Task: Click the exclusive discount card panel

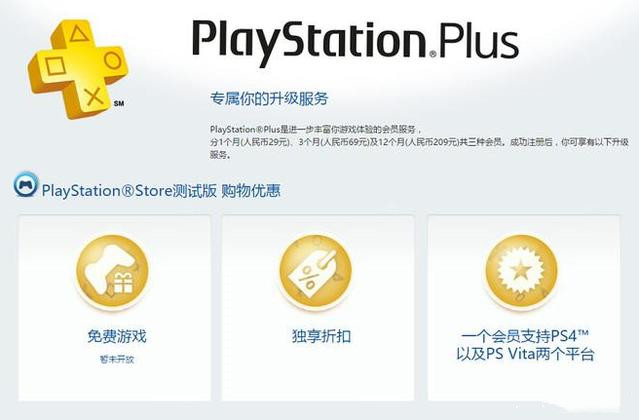Action: point(318,308)
